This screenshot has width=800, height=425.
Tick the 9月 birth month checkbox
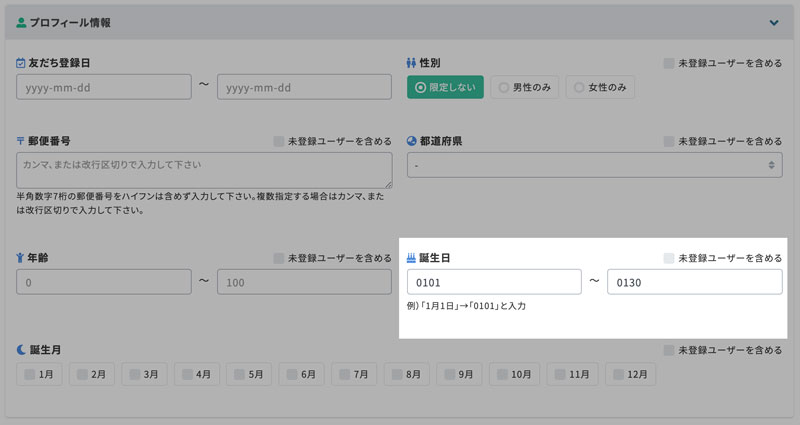click(x=449, y=374)
